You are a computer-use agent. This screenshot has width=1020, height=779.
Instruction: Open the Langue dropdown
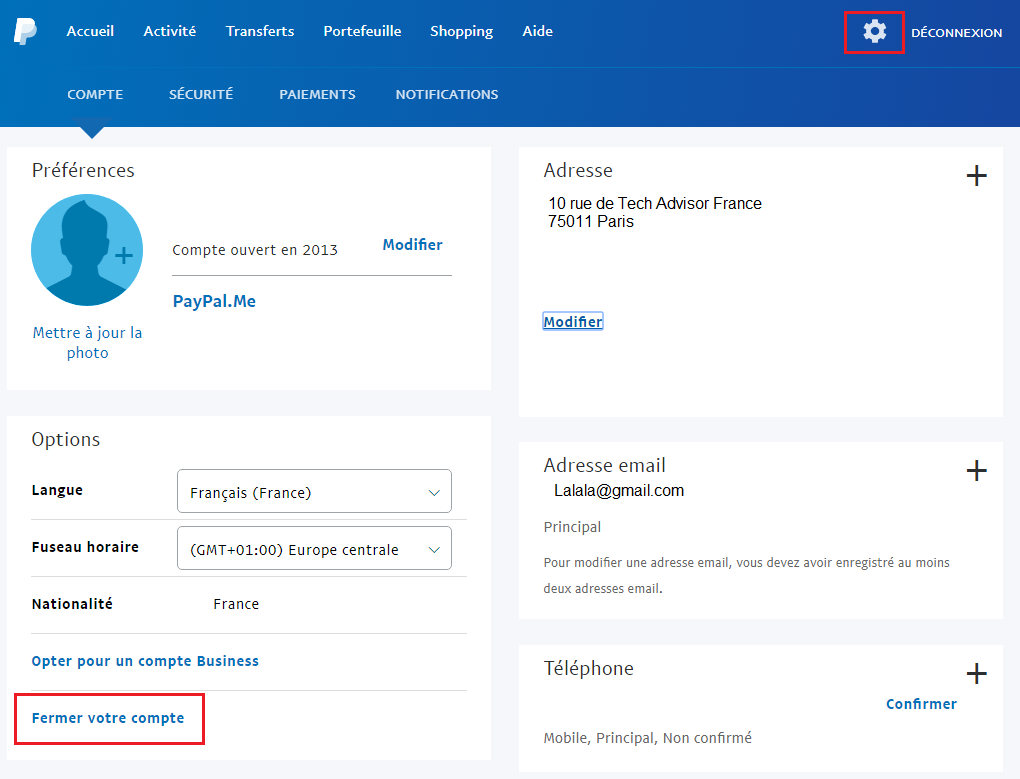pos(313,491)
